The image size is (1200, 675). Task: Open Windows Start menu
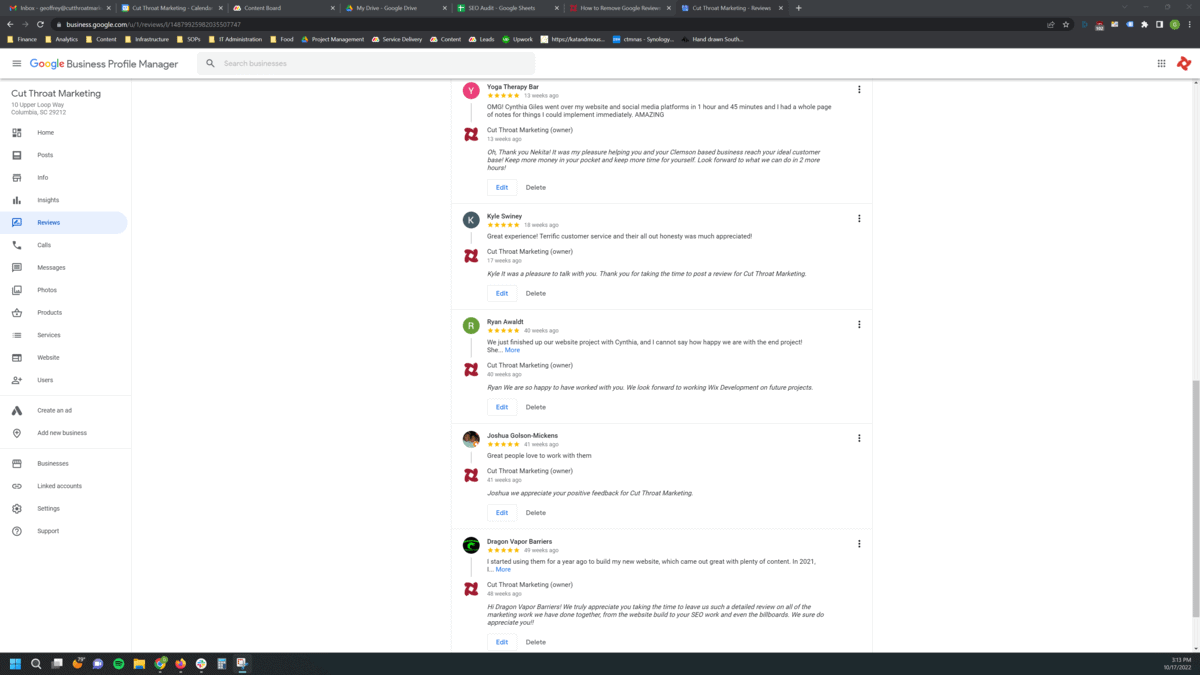(x=15, y=663)
